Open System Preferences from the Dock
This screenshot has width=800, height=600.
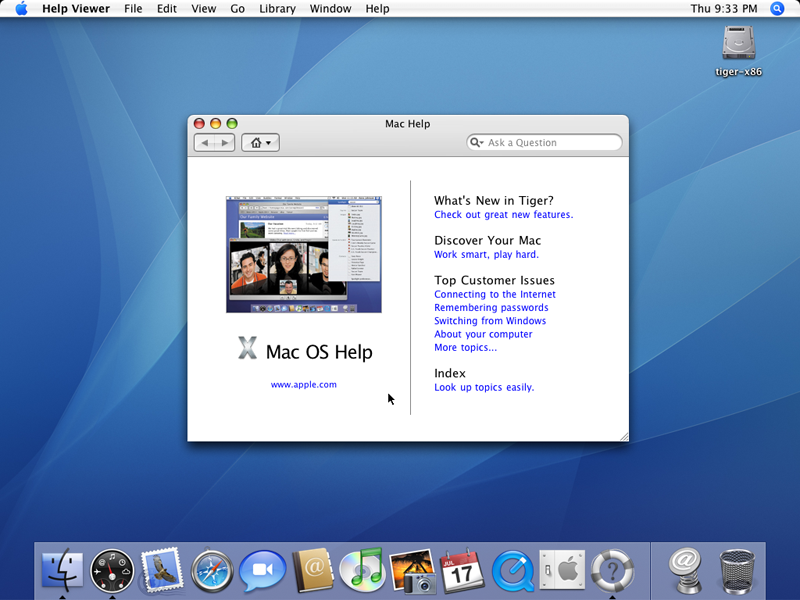(x=562, y=571)
